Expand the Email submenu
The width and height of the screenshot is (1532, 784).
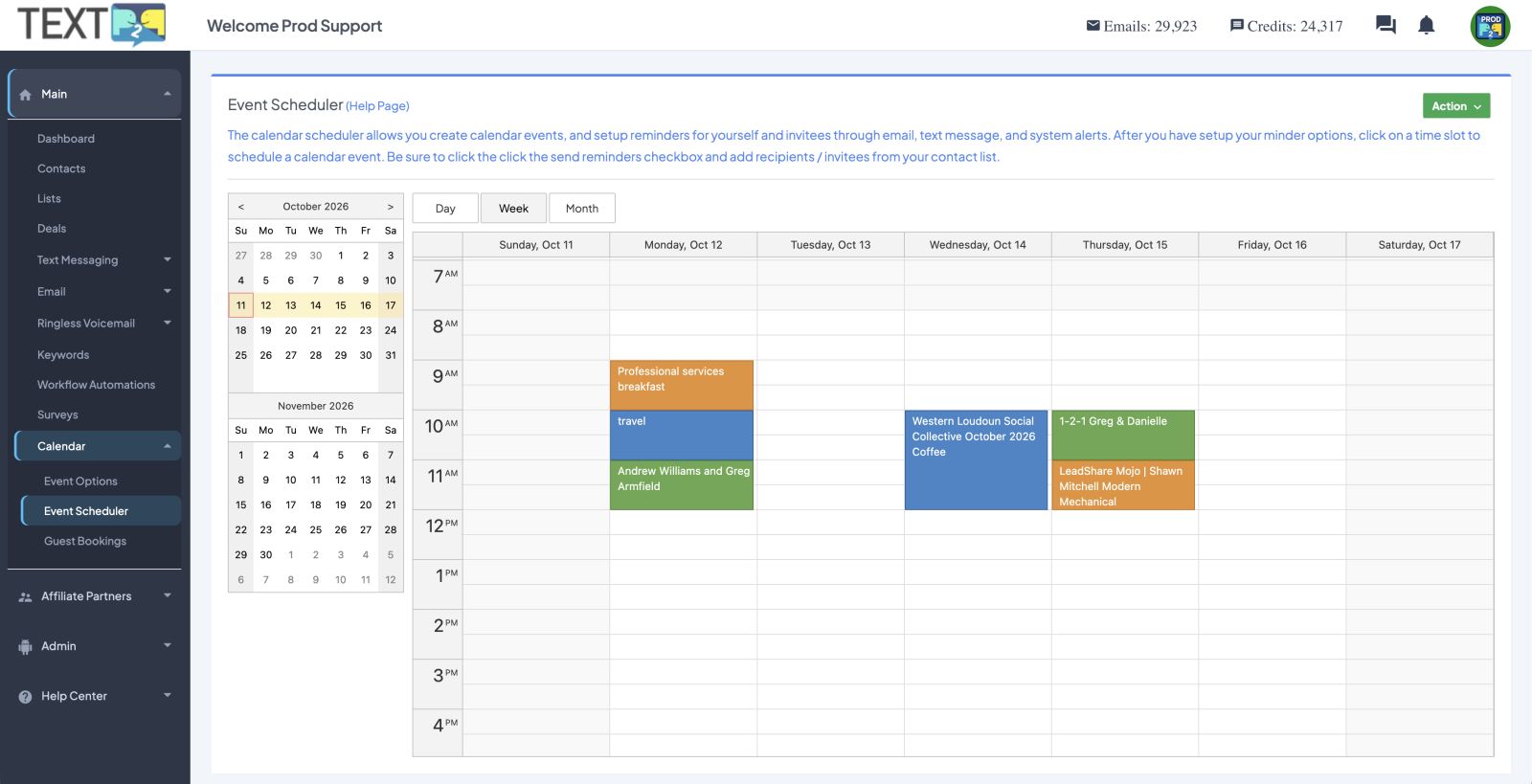pos(167,291)
